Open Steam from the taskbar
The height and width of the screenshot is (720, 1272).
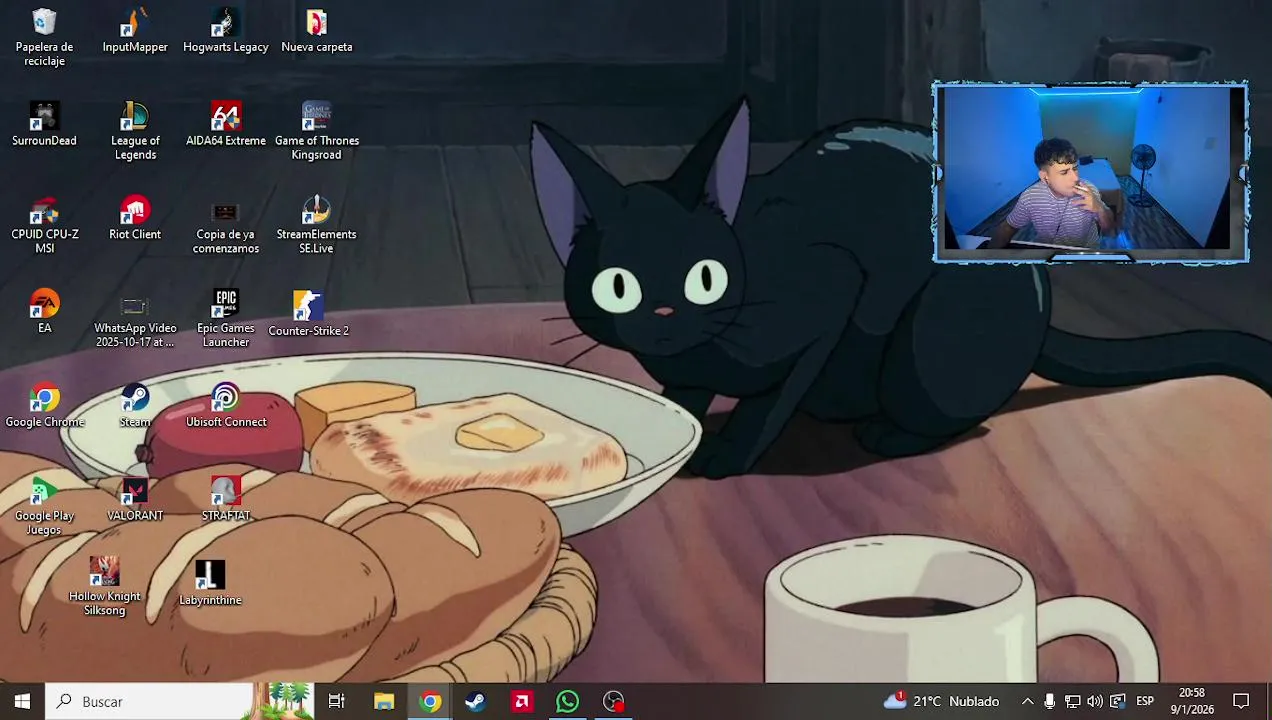(476, 701)
